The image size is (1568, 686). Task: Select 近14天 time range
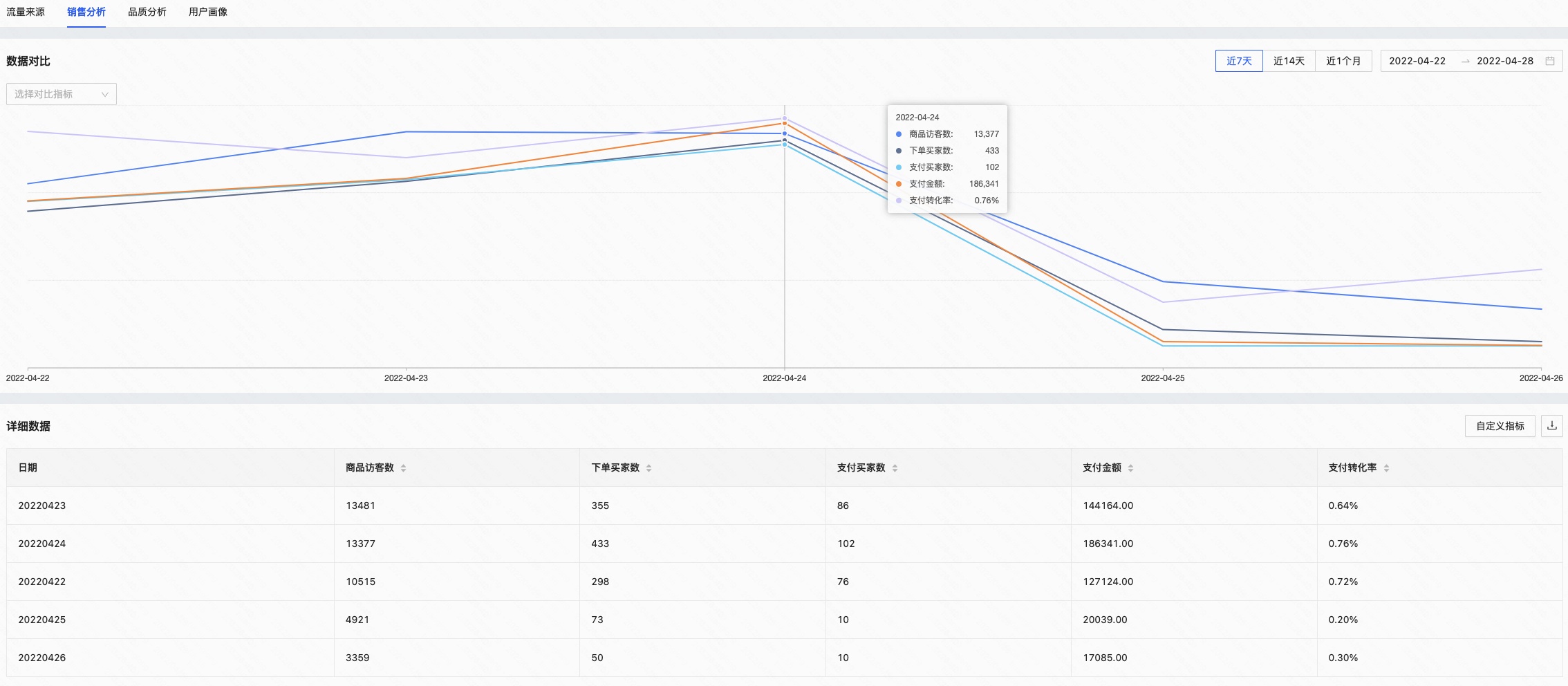pyautogui.click(x=1289, y=61)
